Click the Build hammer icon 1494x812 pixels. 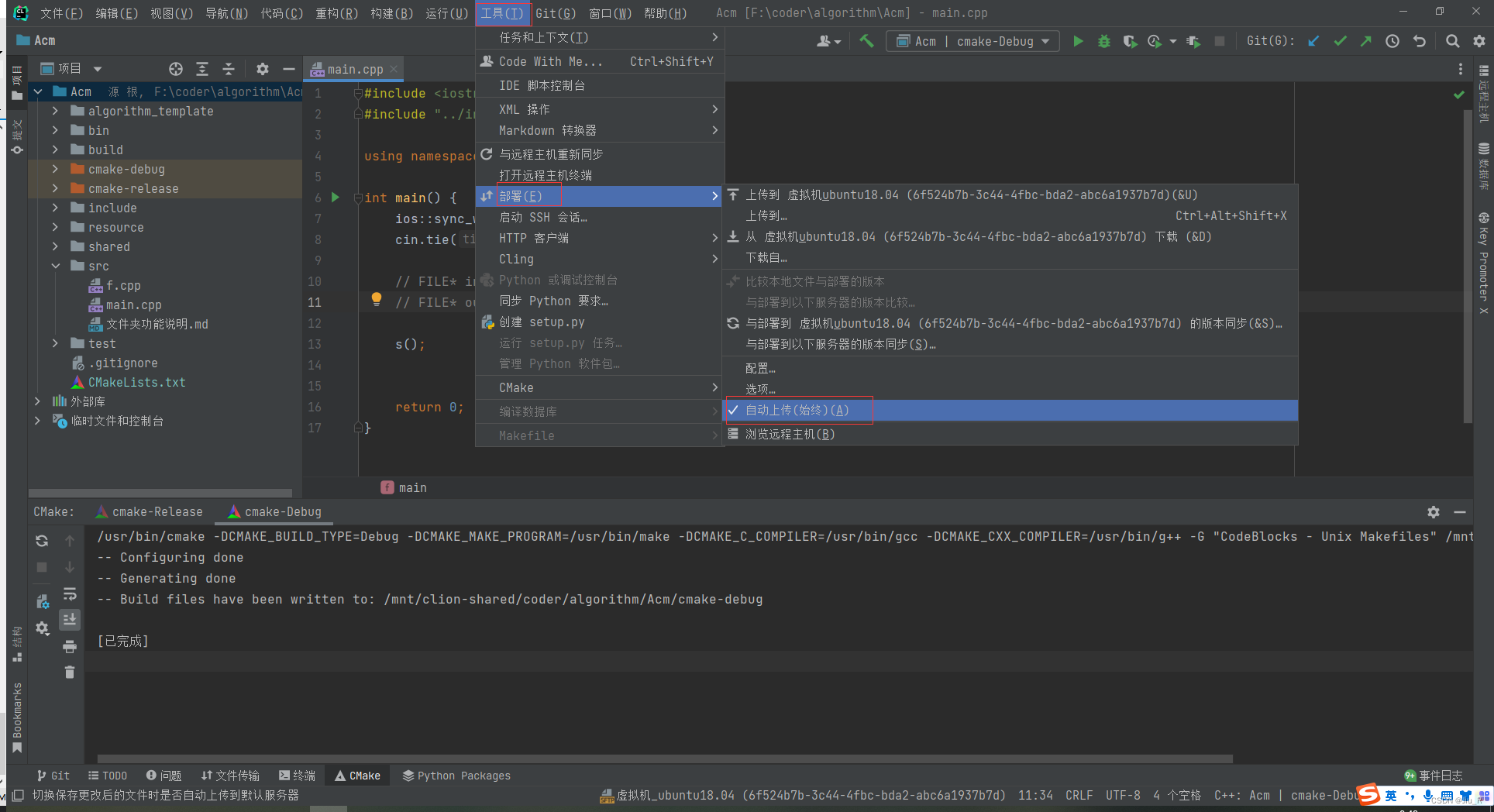click(x=866, y=41)
